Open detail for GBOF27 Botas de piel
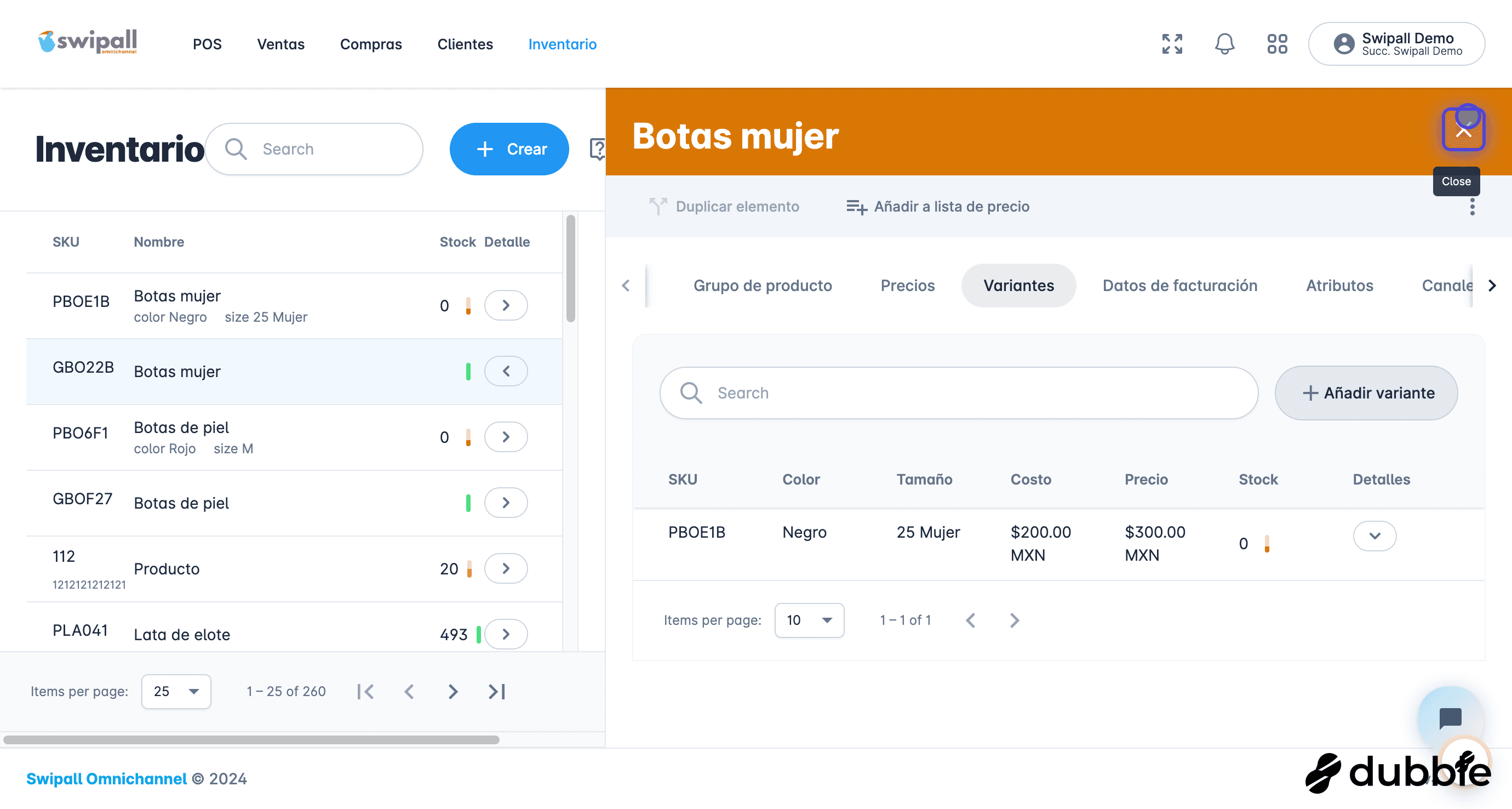The image size is (1512, 809). [506, 503]
